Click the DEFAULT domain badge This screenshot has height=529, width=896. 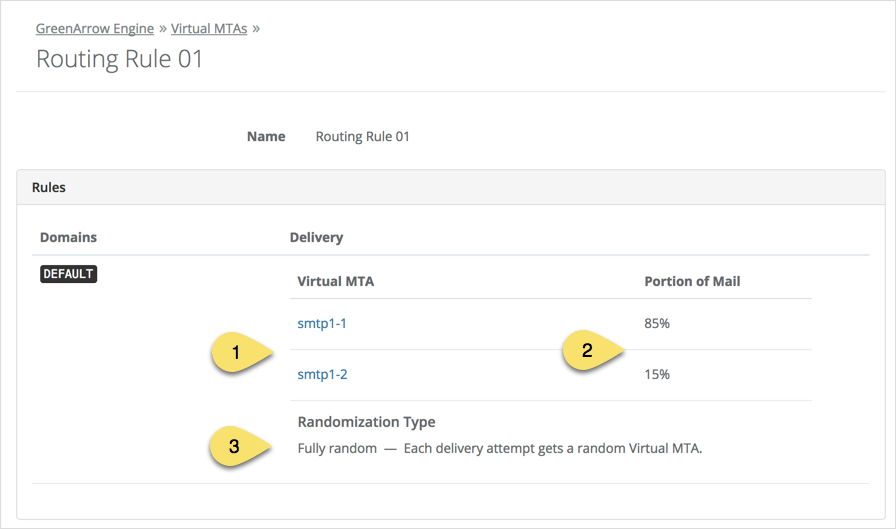point(68,274)
